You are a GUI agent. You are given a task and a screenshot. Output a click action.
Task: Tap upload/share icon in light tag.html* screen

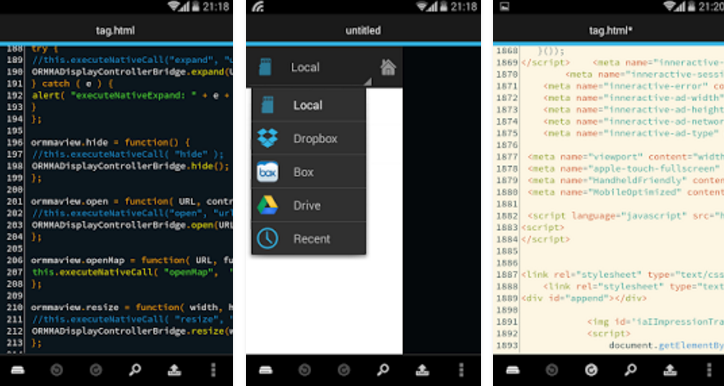pos(670,370)
